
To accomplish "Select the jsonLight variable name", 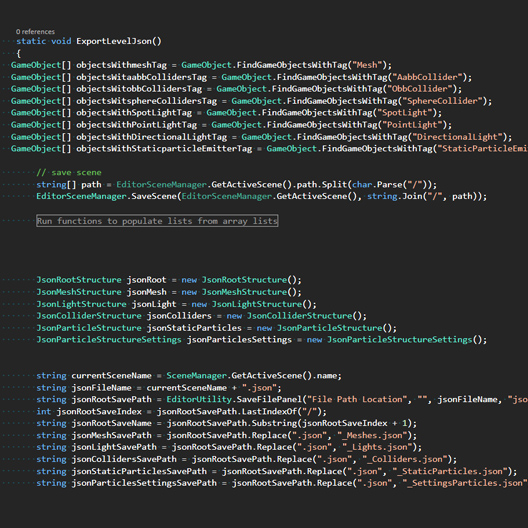I will (x=154, y=304).
